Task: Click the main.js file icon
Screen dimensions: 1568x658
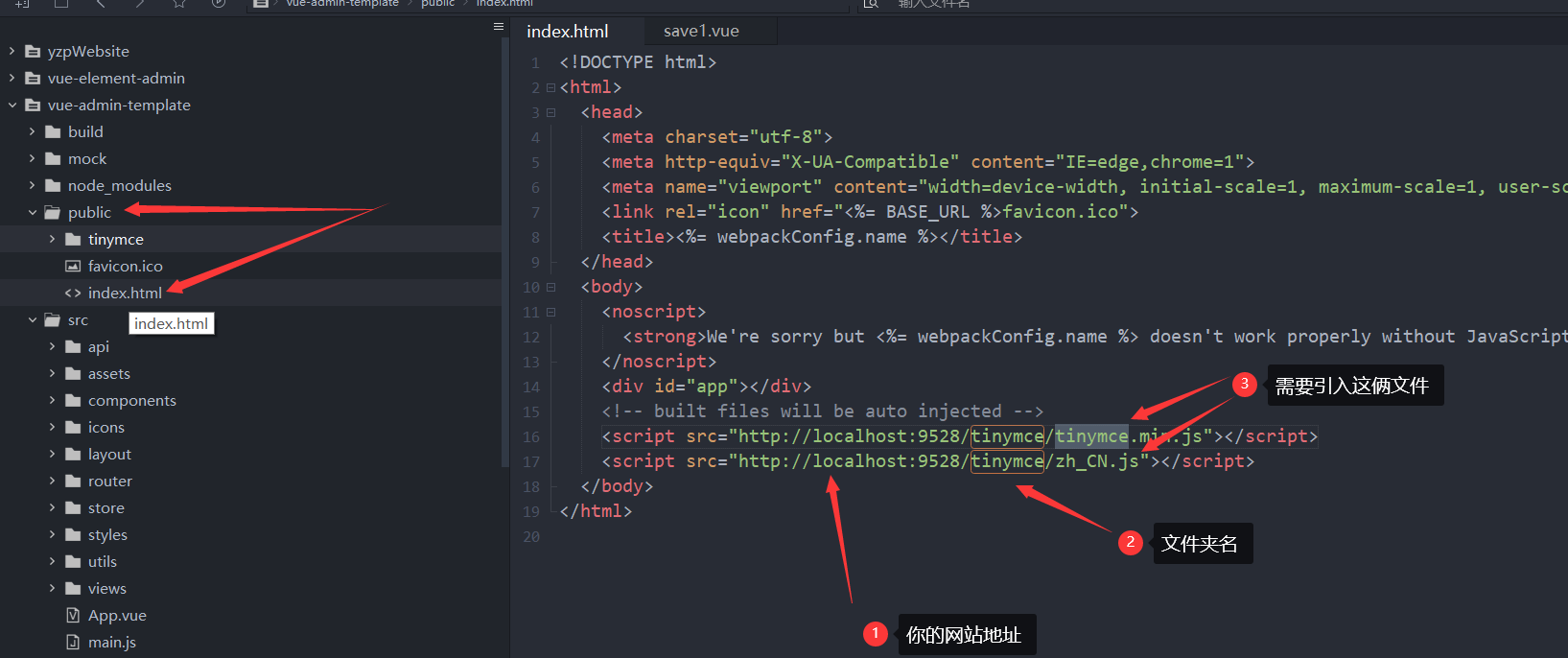Action: click(x=73, y=642)
